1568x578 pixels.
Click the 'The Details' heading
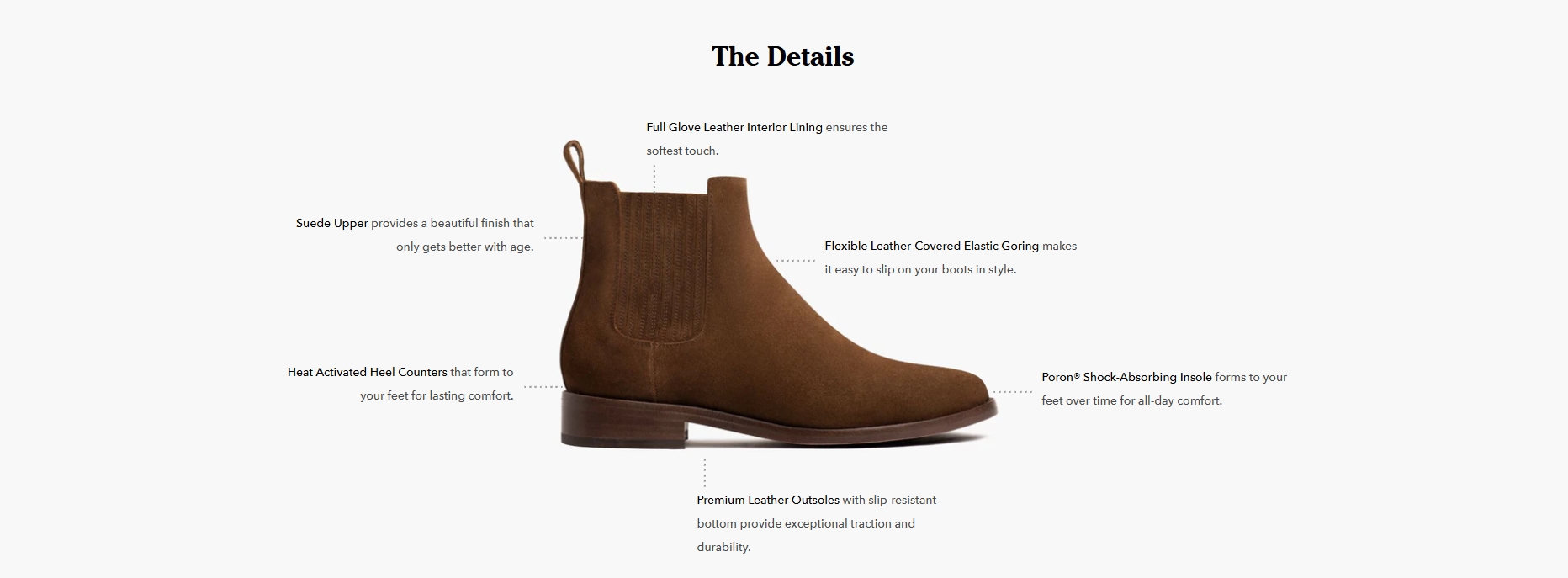tap(782, 56)
